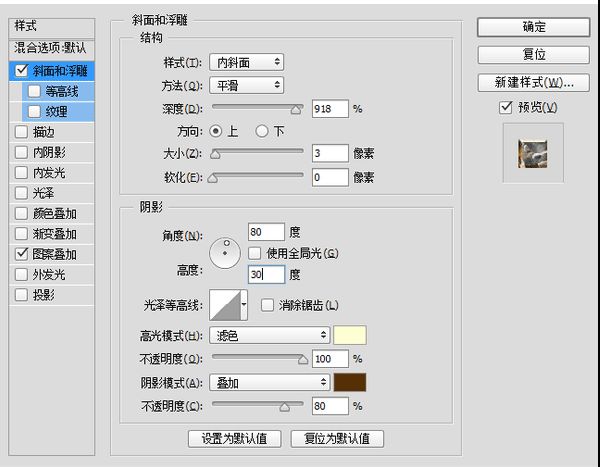Open the 阴影模式 dropdown showing 叠加

pyautogui.click(x=269, y=382)
